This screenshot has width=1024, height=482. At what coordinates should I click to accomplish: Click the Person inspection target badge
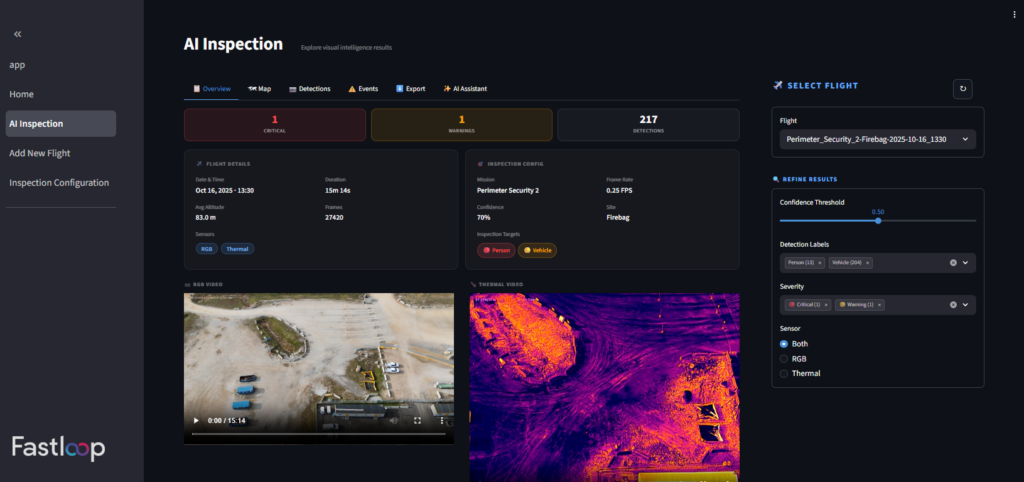pyautogui.click(x=496, y=250)
